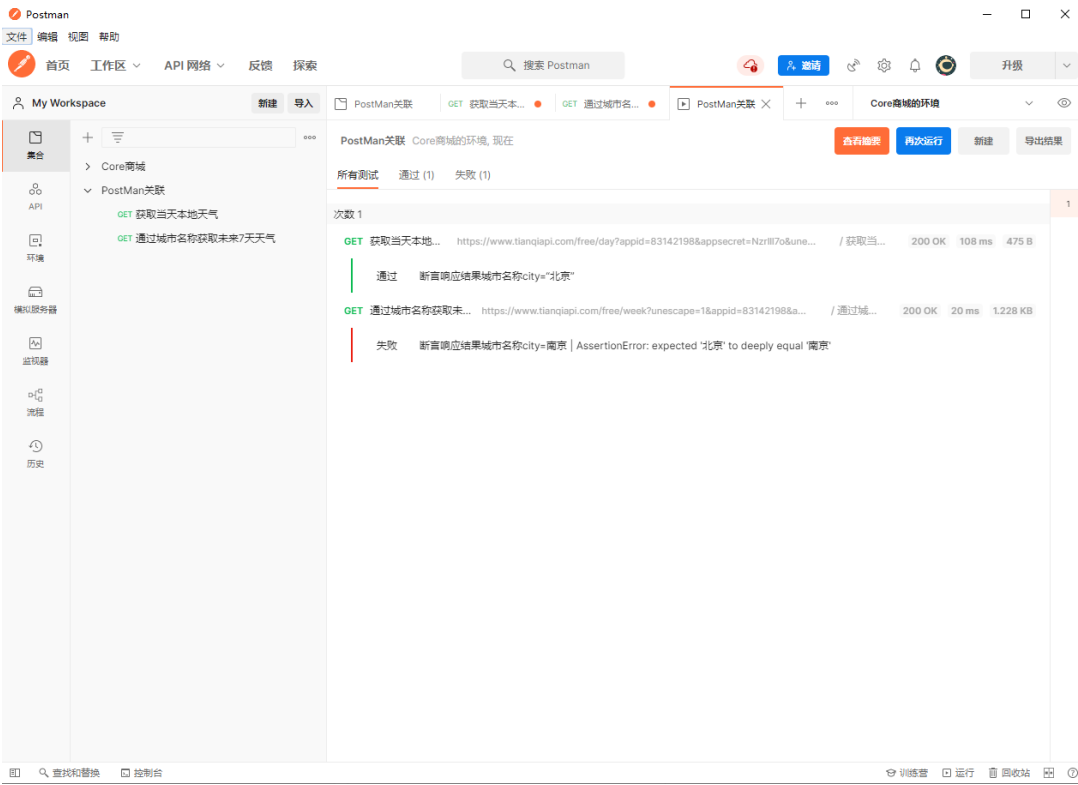Open the 历史 history section
The image size is (1078, 785).
tap(35, 454)
